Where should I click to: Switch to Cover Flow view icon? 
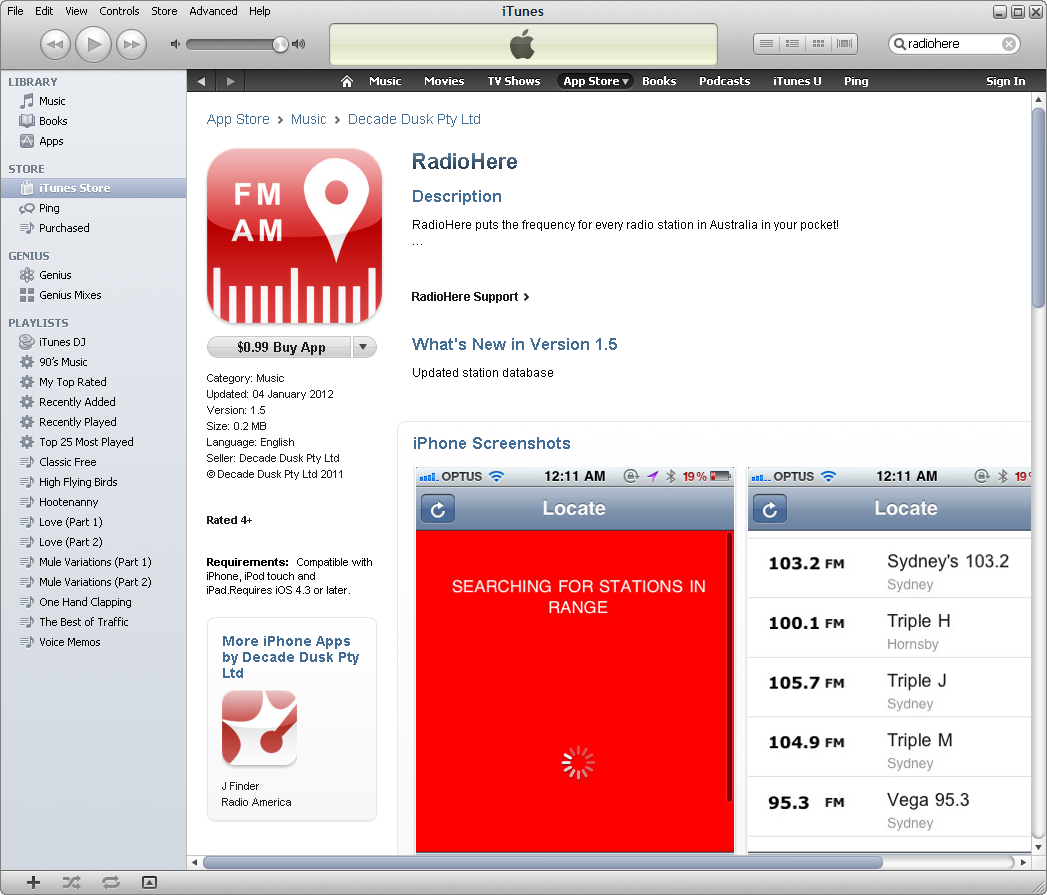pyautogui.click(x=845, y=43)
